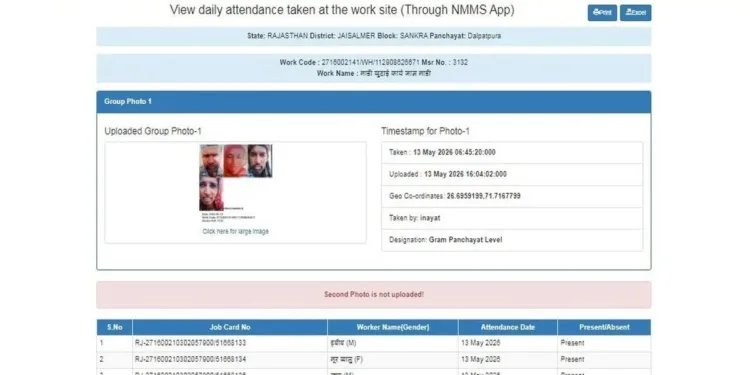Image resolution: width=750 pixels, height=375 pixels.
Task: Select job card RJ-2716002103020579​00/51668133
Action: (190, 343)
